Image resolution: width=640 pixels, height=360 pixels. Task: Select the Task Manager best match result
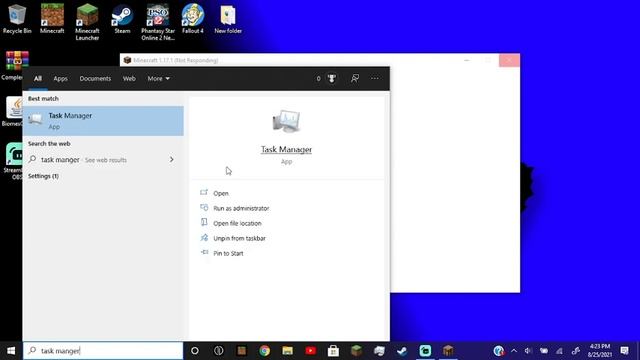[x=103, y=121]
